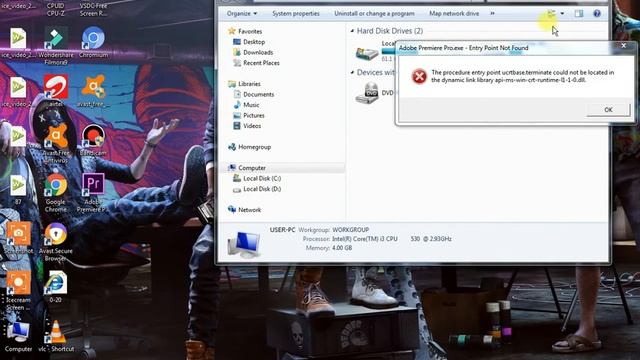Open the Organize dropdown menu
640x360 pixels.
point(242,13)
